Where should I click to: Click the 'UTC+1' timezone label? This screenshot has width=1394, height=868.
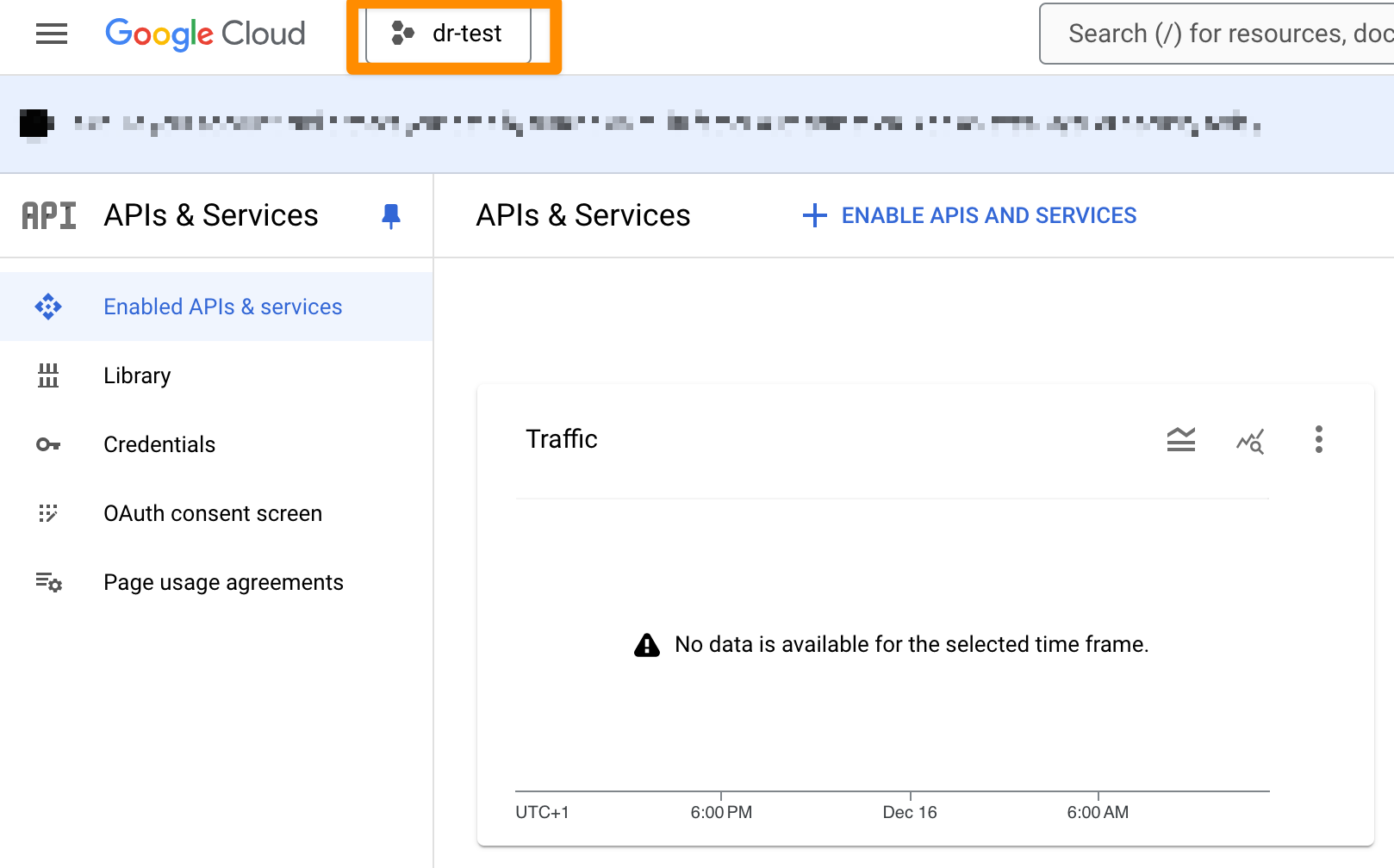542,812
